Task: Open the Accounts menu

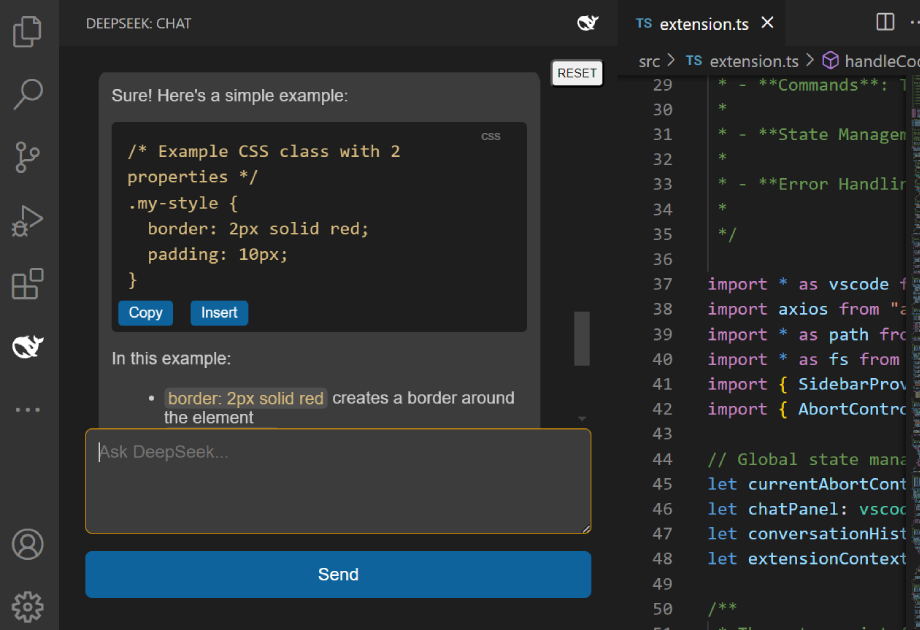Action: pos(28,545)
